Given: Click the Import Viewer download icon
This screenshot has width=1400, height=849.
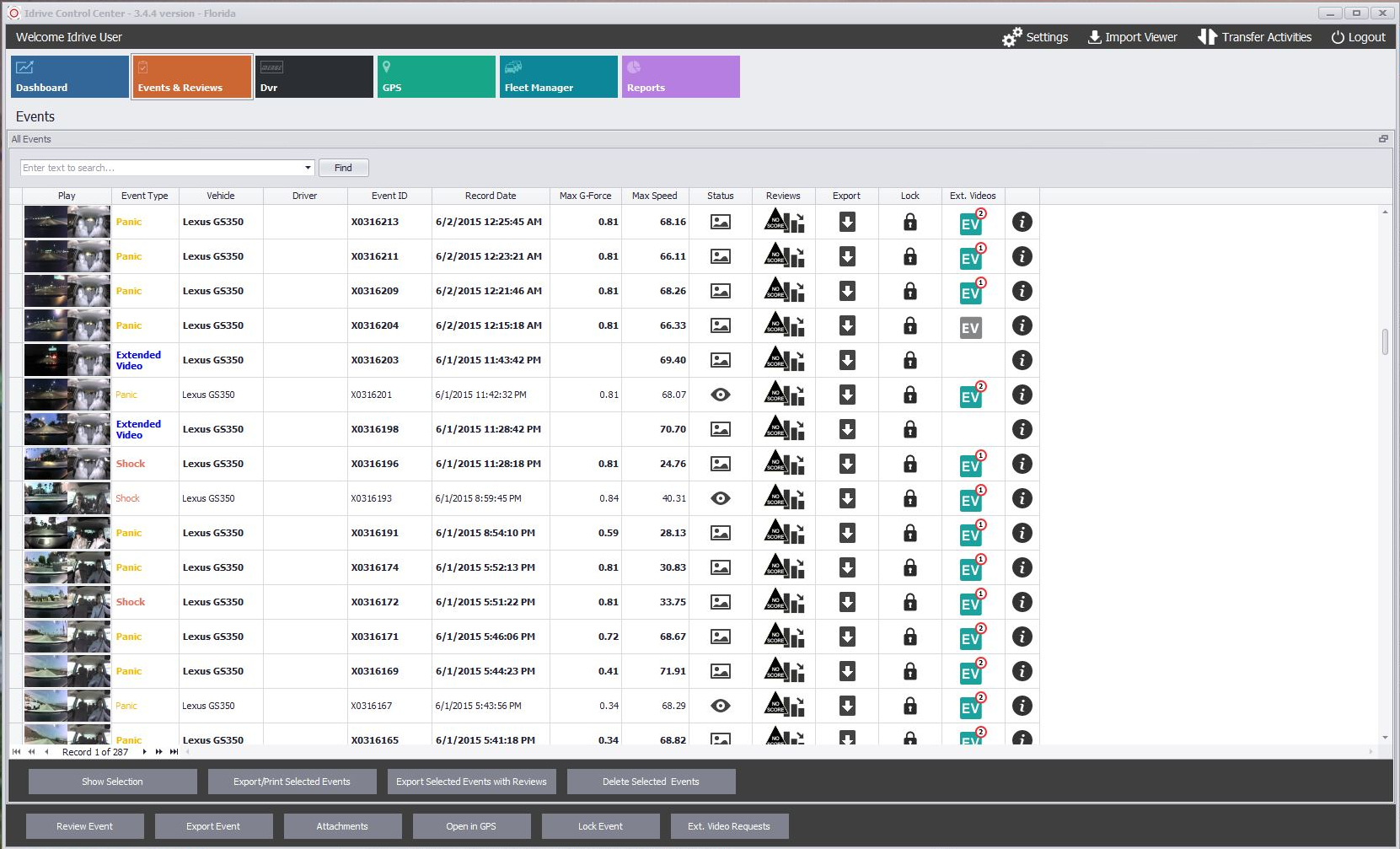Looking at the screenshot, I should (1094, 37).
